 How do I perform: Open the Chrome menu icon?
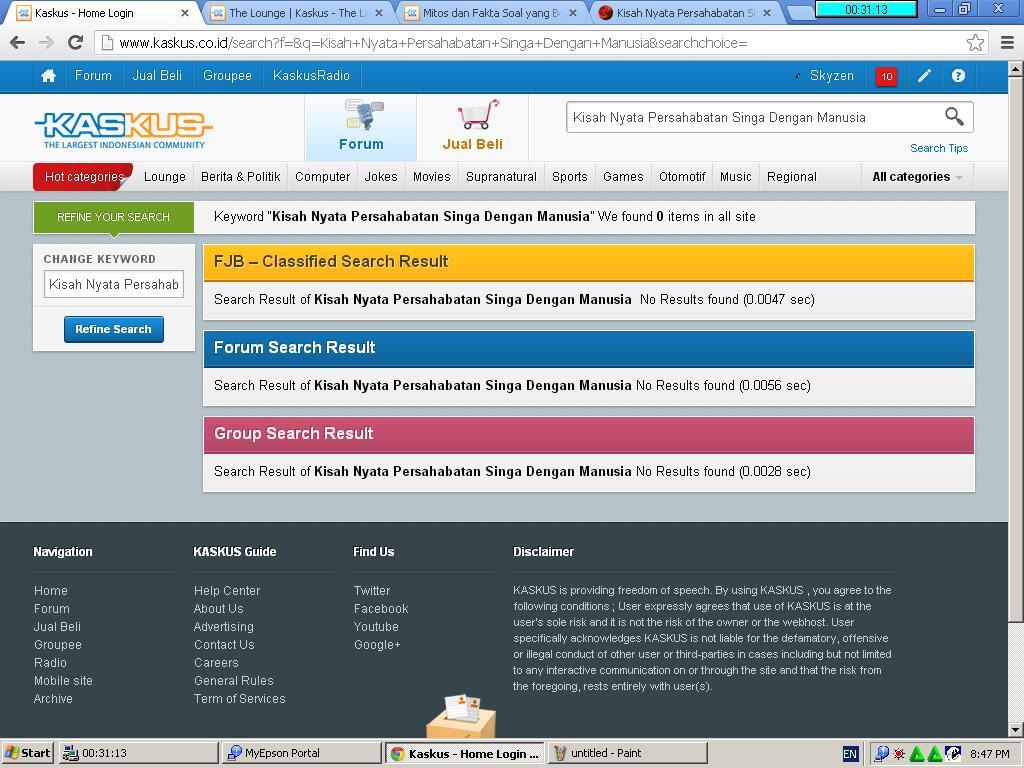[1007, 43]
